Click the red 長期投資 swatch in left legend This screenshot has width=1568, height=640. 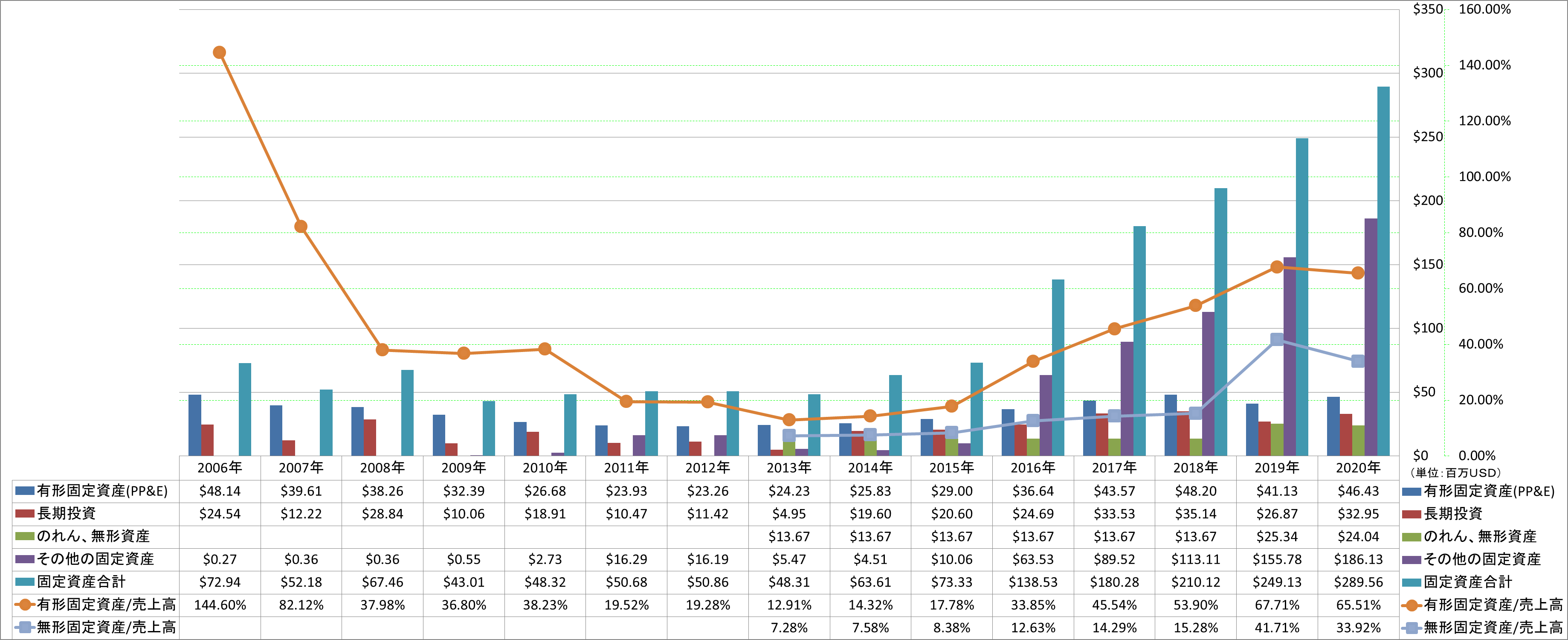click(25, 513)
